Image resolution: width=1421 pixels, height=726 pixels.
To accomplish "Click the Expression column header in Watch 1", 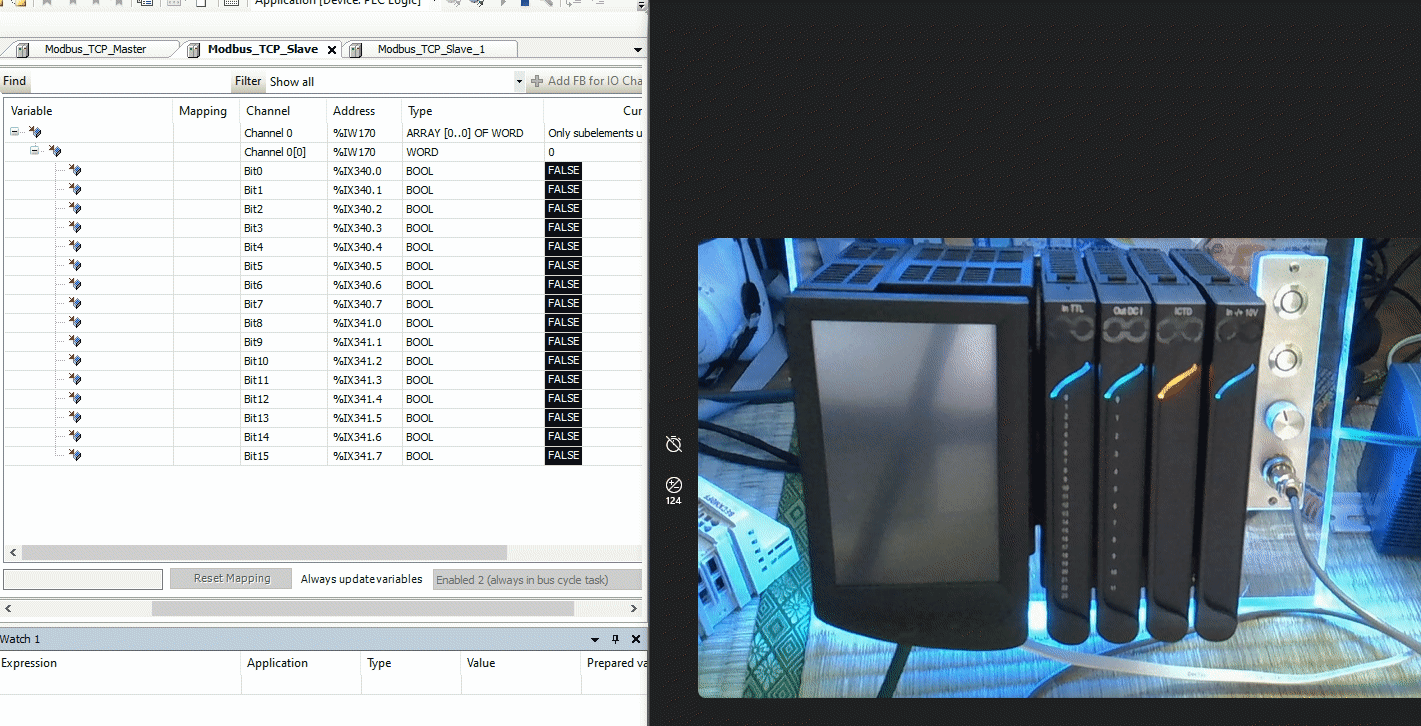I will pos(120,663).
